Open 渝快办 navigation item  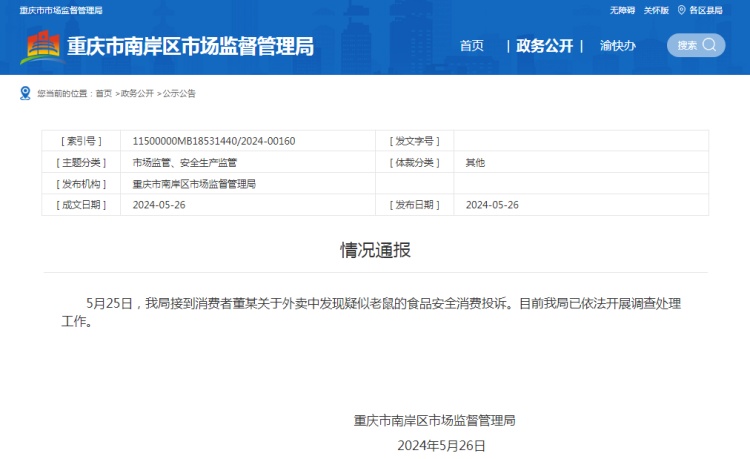(x=618, y=46)
